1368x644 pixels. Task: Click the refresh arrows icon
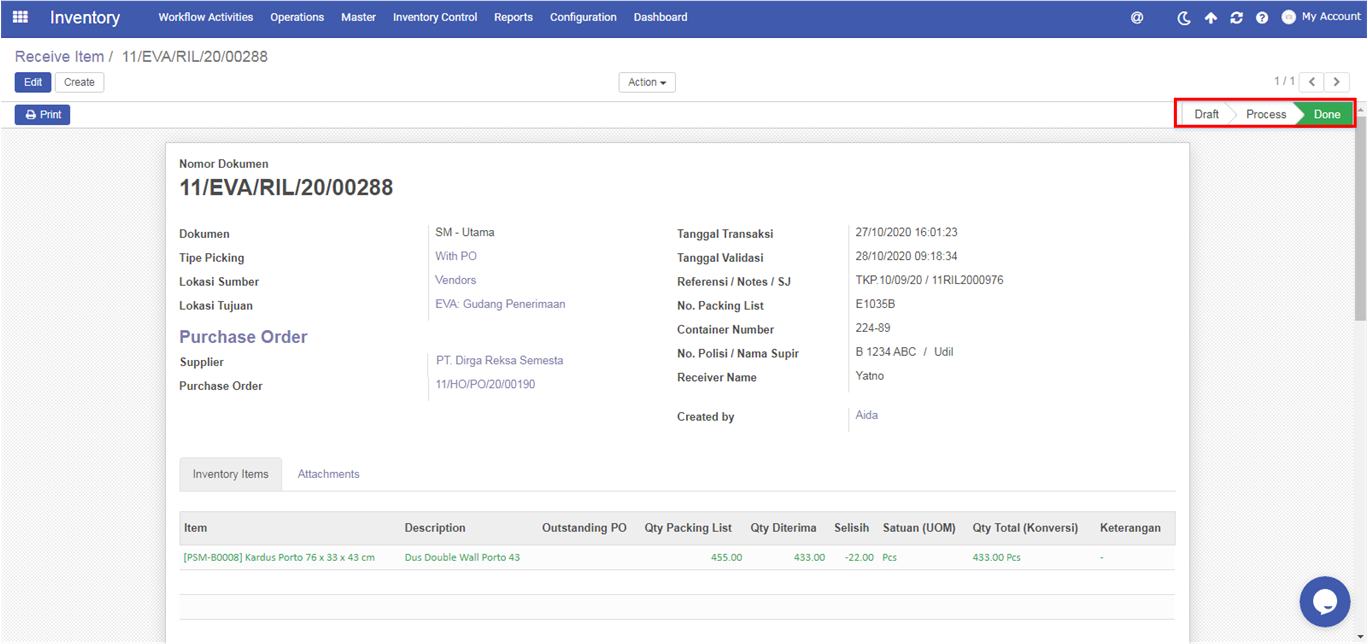1237,18
